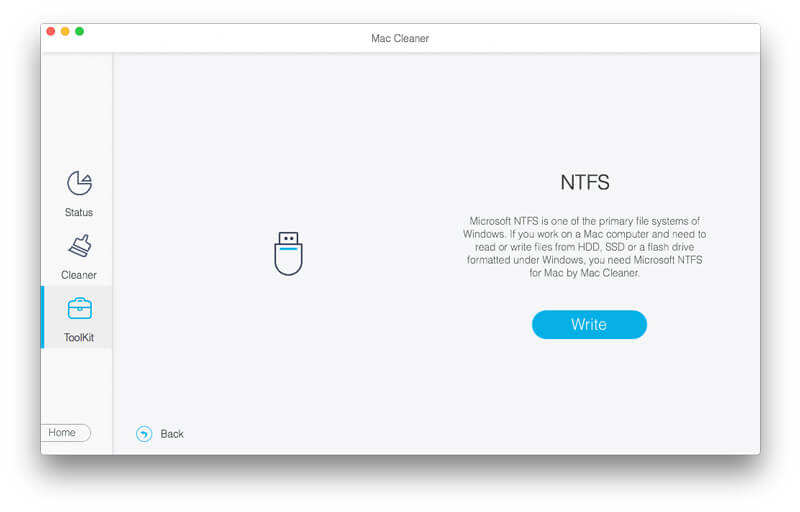800x512 pixels.
Task: Click the circular Back arrow icon
Action: click(x=144, y=434)
